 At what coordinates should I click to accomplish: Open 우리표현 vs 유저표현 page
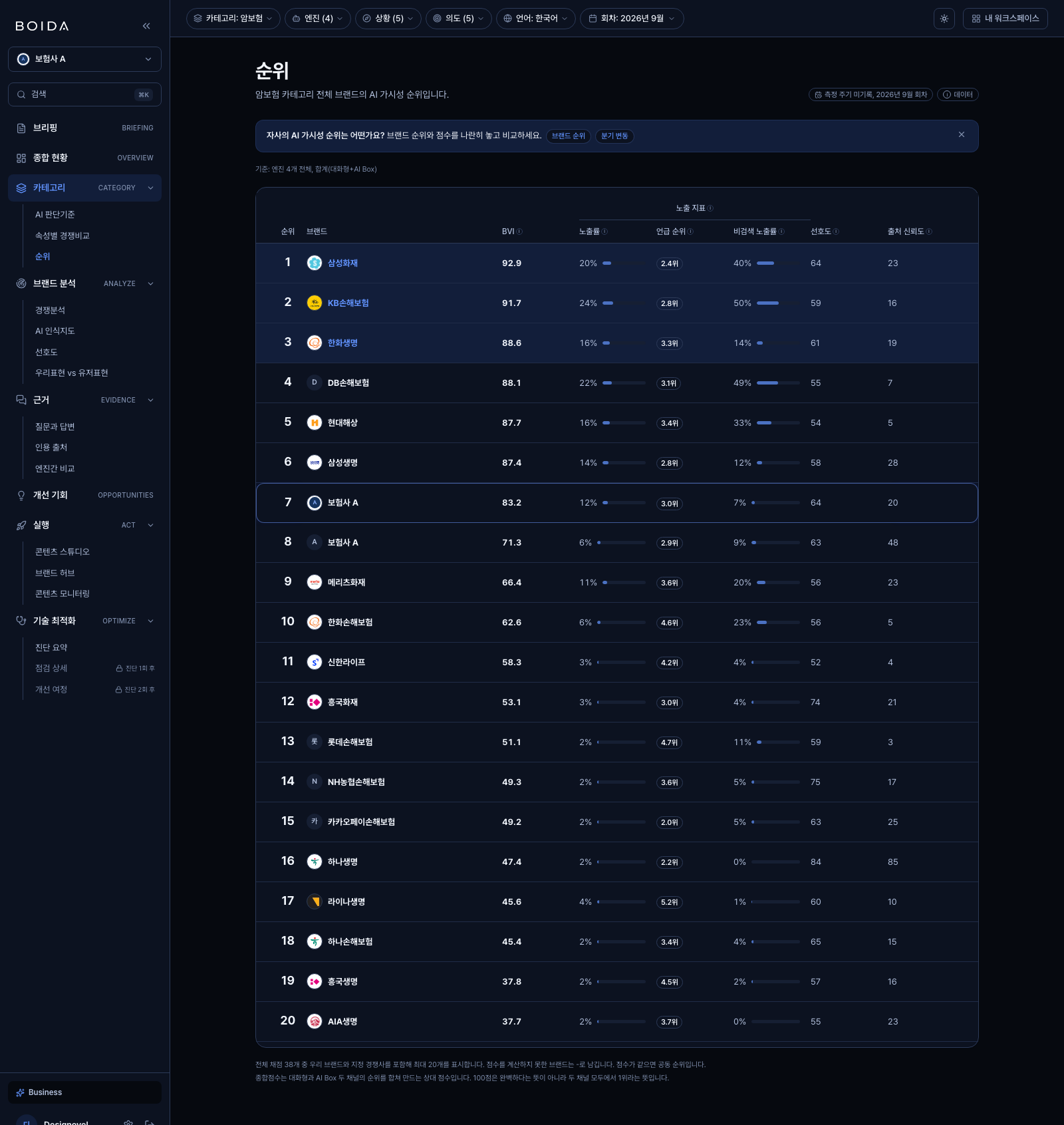tap(72, 373)
